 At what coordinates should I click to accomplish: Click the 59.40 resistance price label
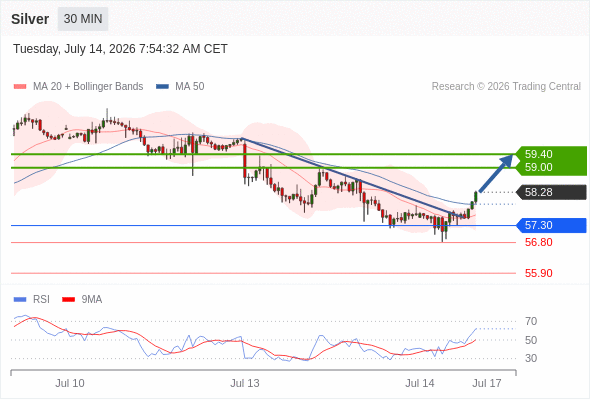click(x=538, y=154)
